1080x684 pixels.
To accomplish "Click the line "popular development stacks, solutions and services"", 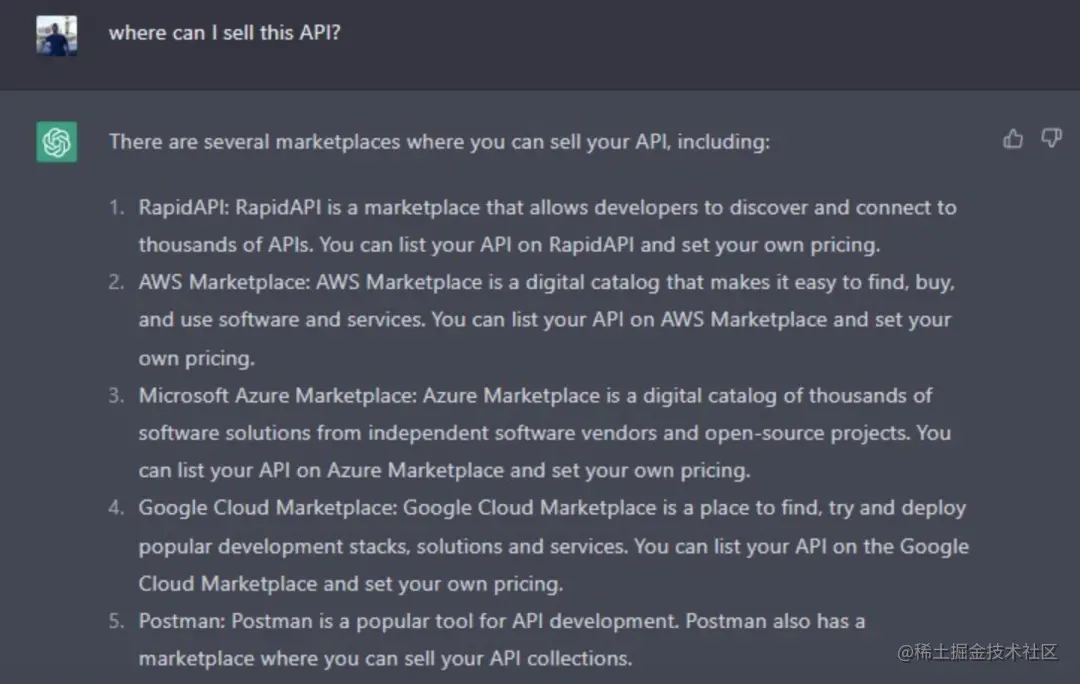I will click(554, 546).
